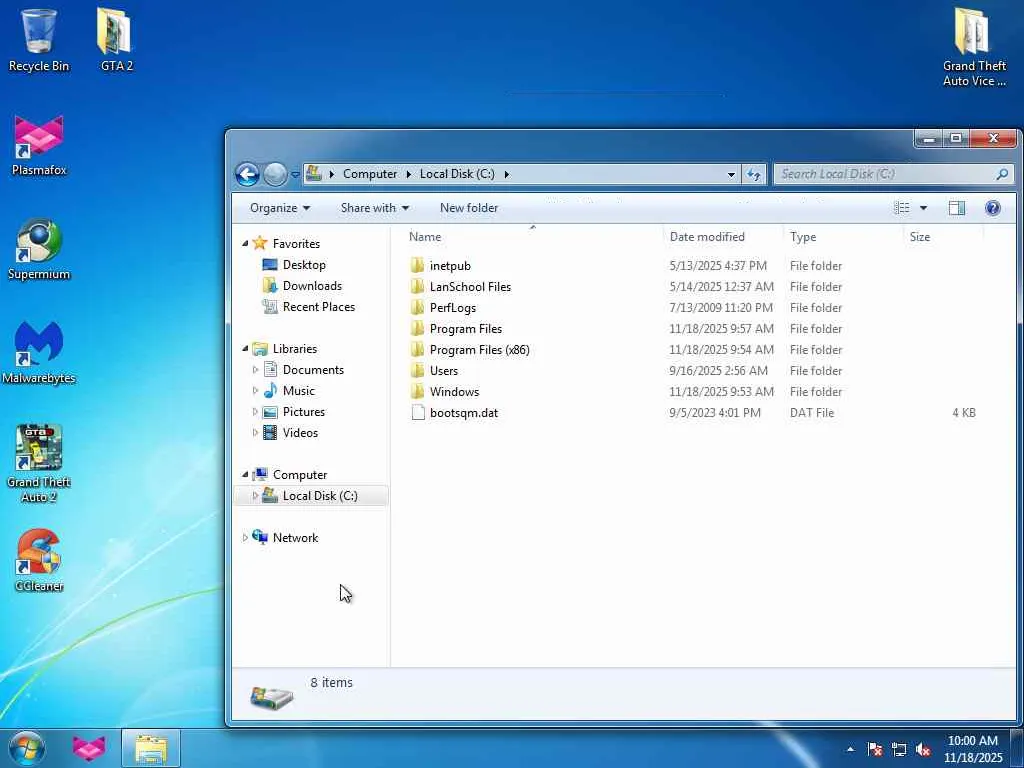Expand the Videos library node
The image size is (1024, 768).
[255, 432]
